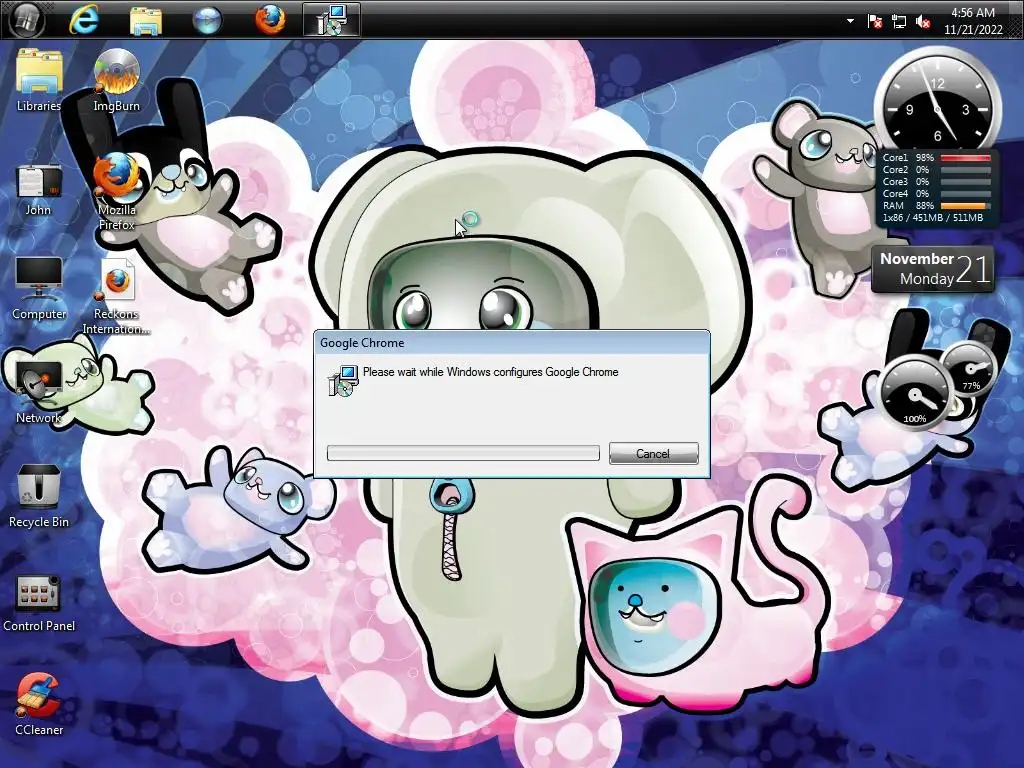Screen dimensions: 1024x768
Task: Click the Core2 0% row
Action: [937, 169]
